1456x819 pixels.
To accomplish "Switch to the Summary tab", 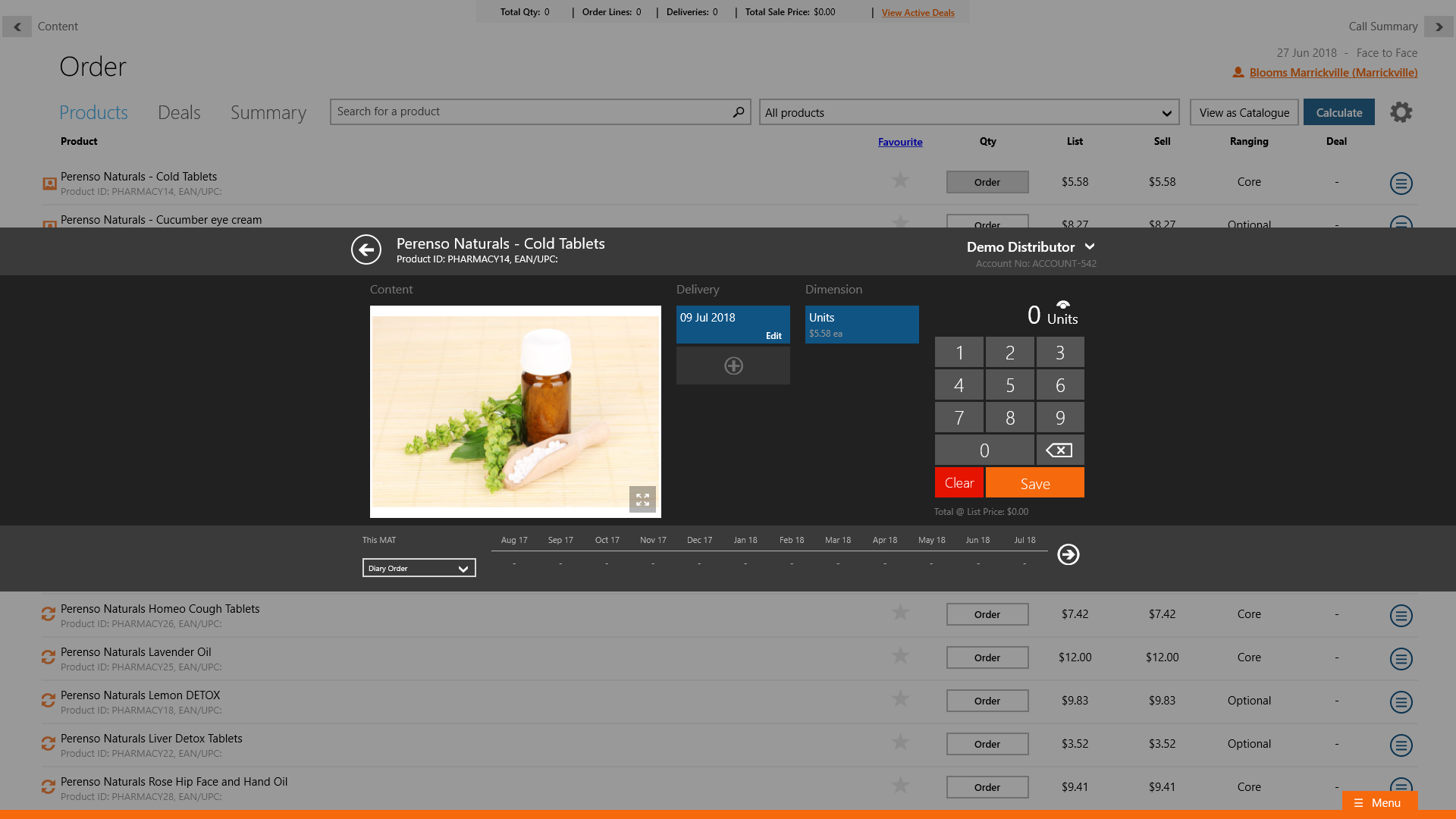I will (268, 113).
